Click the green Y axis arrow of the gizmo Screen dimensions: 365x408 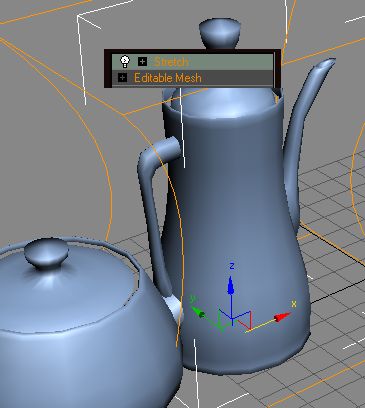pos(199,313)
